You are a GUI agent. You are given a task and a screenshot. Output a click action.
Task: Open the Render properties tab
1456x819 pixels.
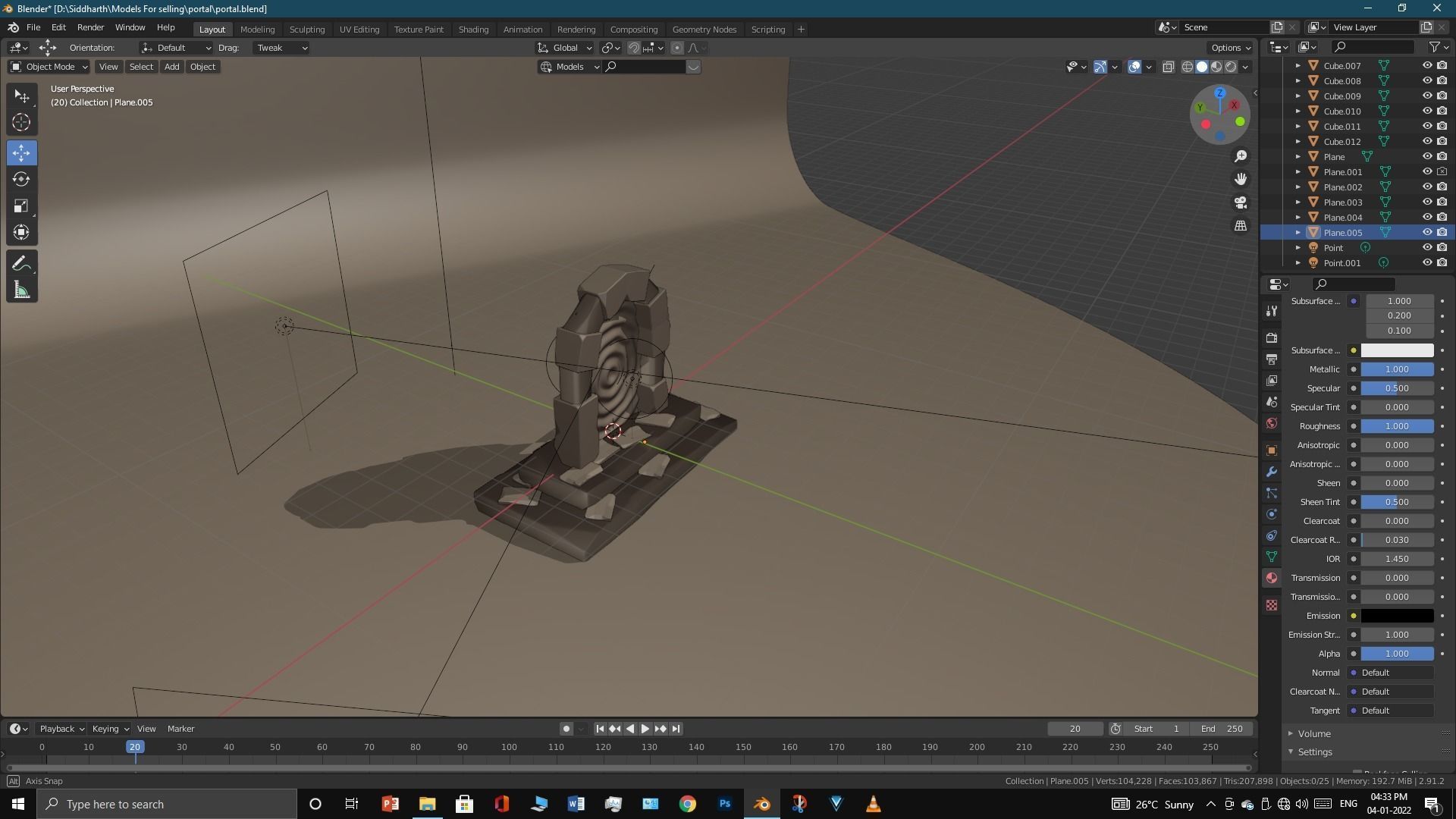tap(1272, 338)
